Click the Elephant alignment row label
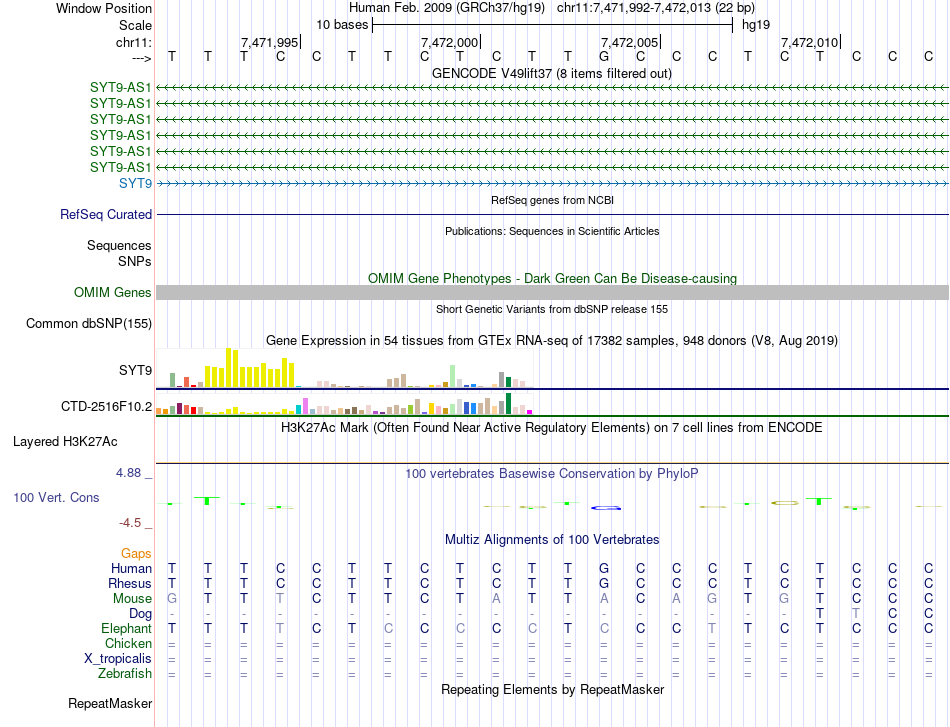The height and width of the screenshot is (727, 950). pos(127,629)
